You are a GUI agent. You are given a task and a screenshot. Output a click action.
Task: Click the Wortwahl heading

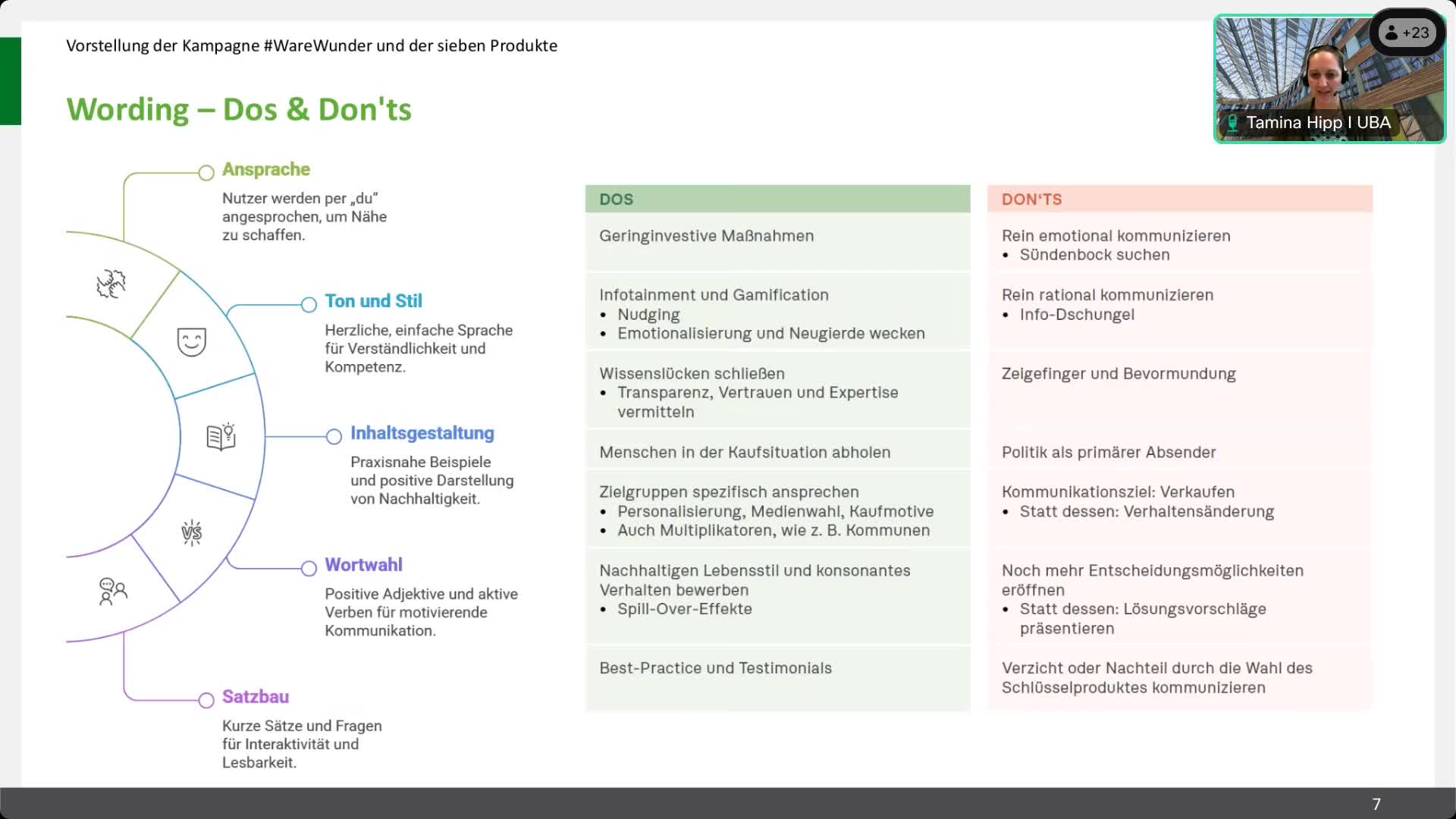363,565
